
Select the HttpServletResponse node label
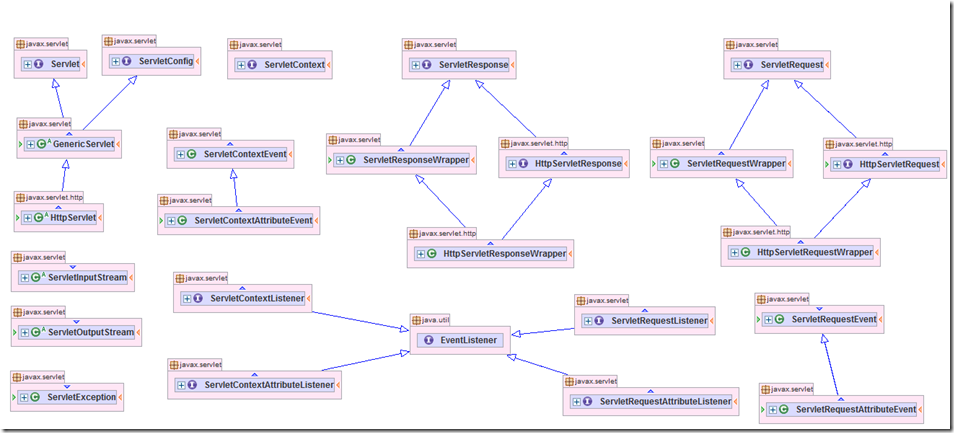[578, 164]
